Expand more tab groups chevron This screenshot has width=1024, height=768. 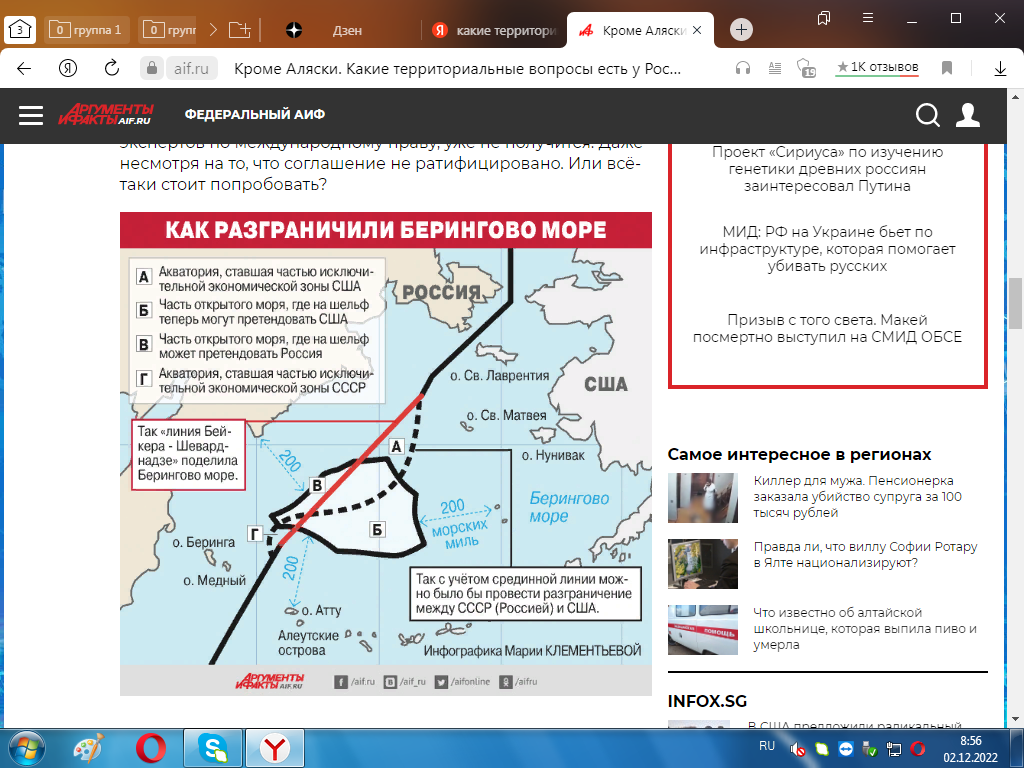(214, 29)
